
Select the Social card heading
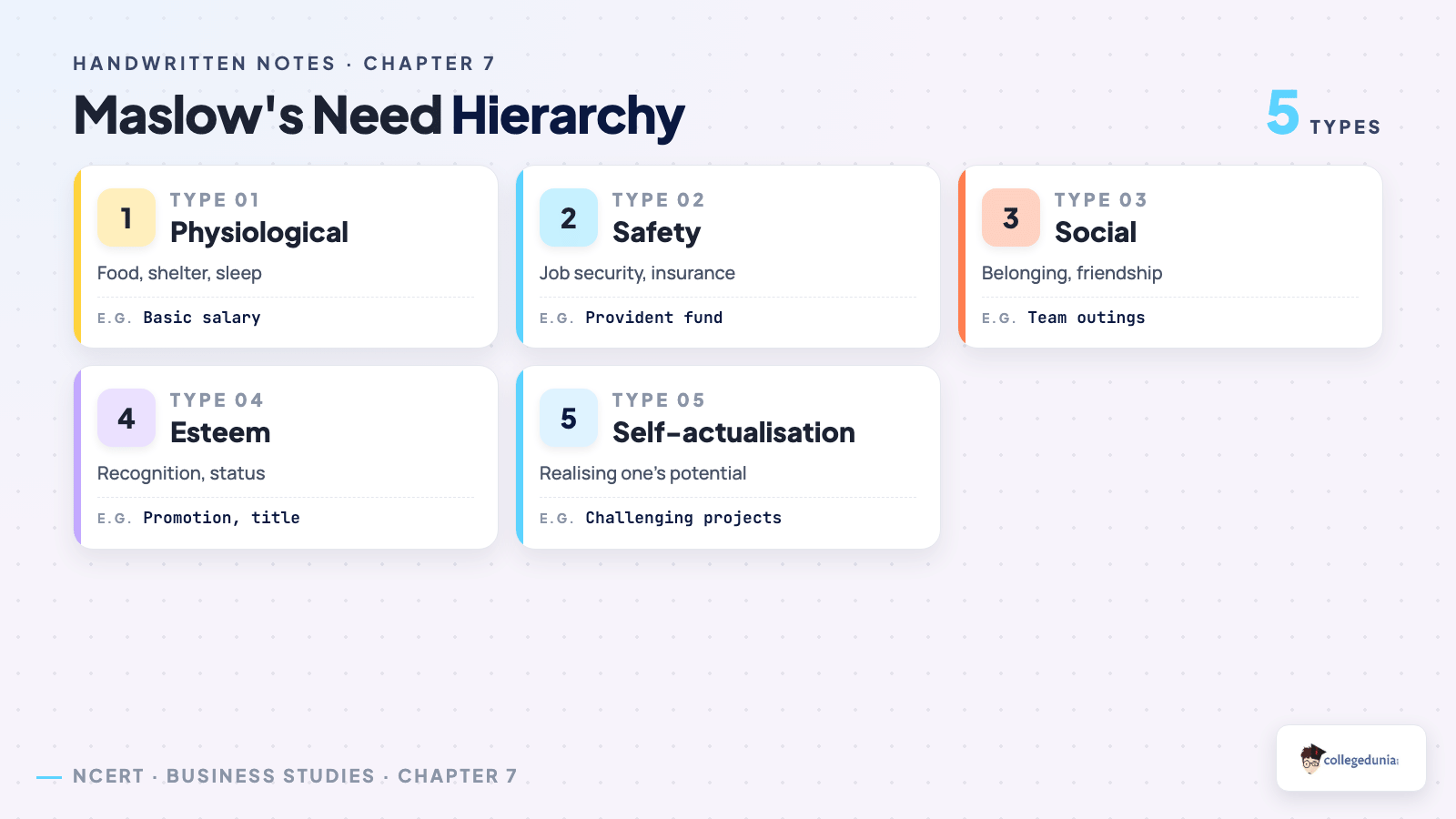1096,233
